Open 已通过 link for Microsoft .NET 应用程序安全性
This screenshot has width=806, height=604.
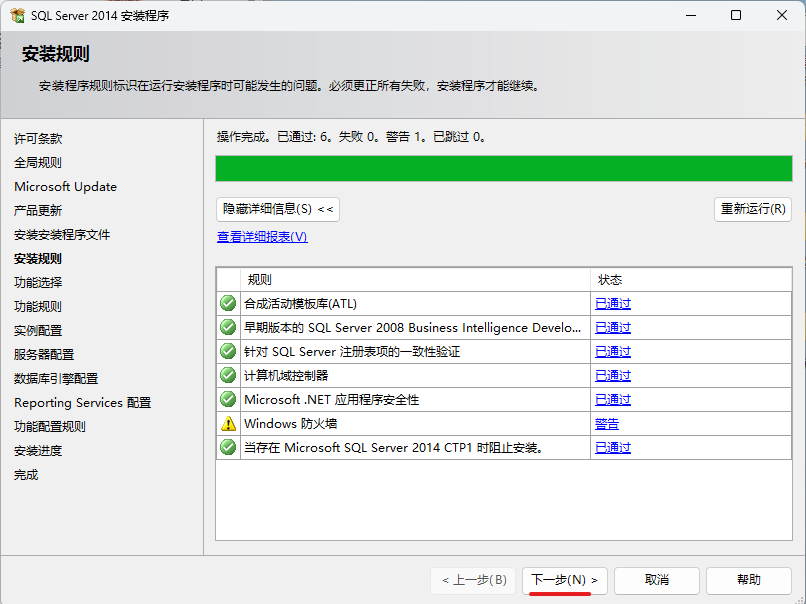(x=613, y=399)
